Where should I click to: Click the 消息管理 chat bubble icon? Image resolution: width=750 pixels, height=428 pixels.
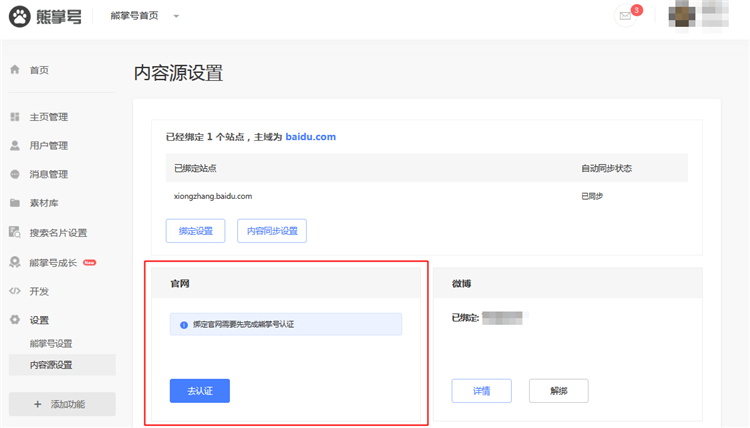point(15,175)
